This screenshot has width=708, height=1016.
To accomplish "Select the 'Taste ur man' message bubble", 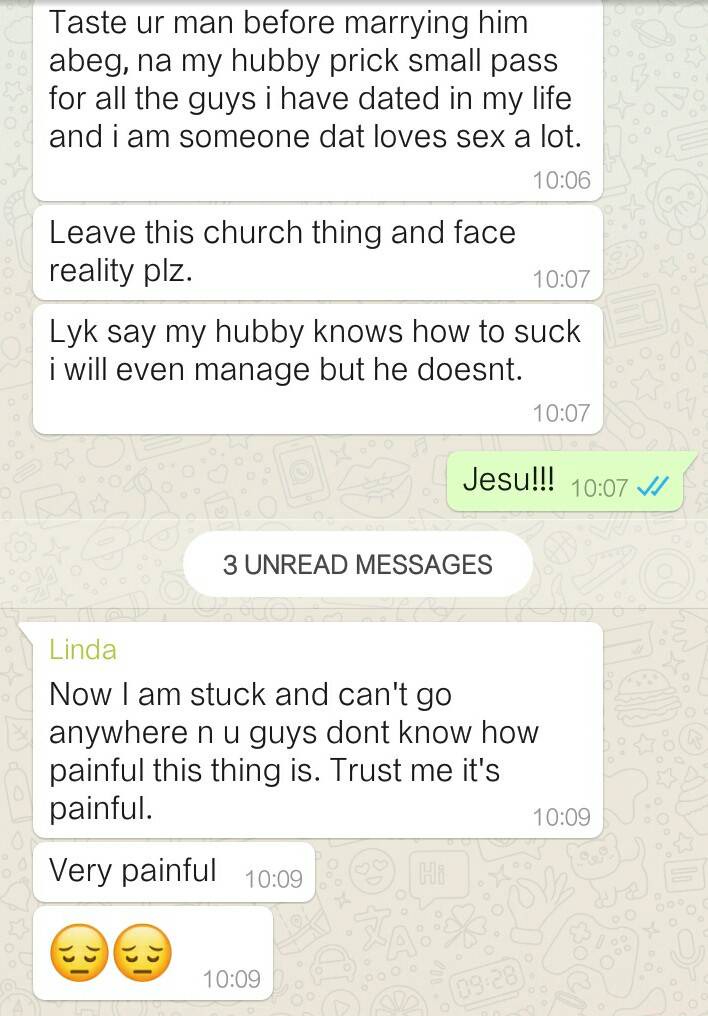I will [x=317, y=99].
